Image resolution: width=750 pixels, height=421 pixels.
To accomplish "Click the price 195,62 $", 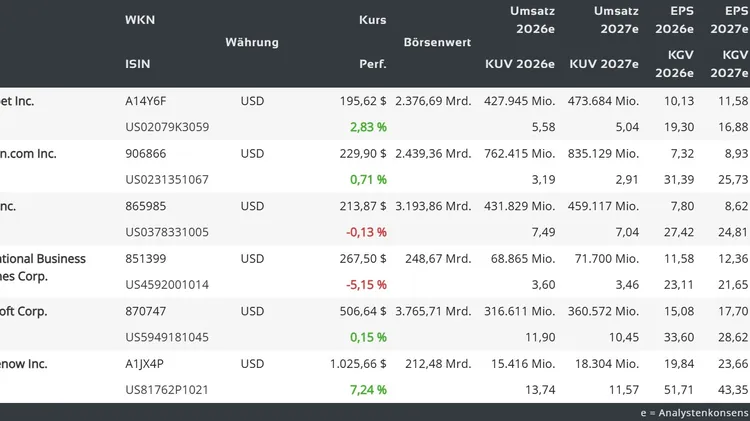I will 363,101.
